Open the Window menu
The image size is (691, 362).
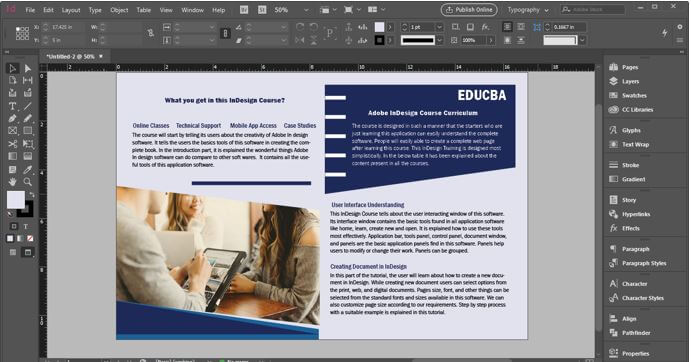[x=193, y=10]
